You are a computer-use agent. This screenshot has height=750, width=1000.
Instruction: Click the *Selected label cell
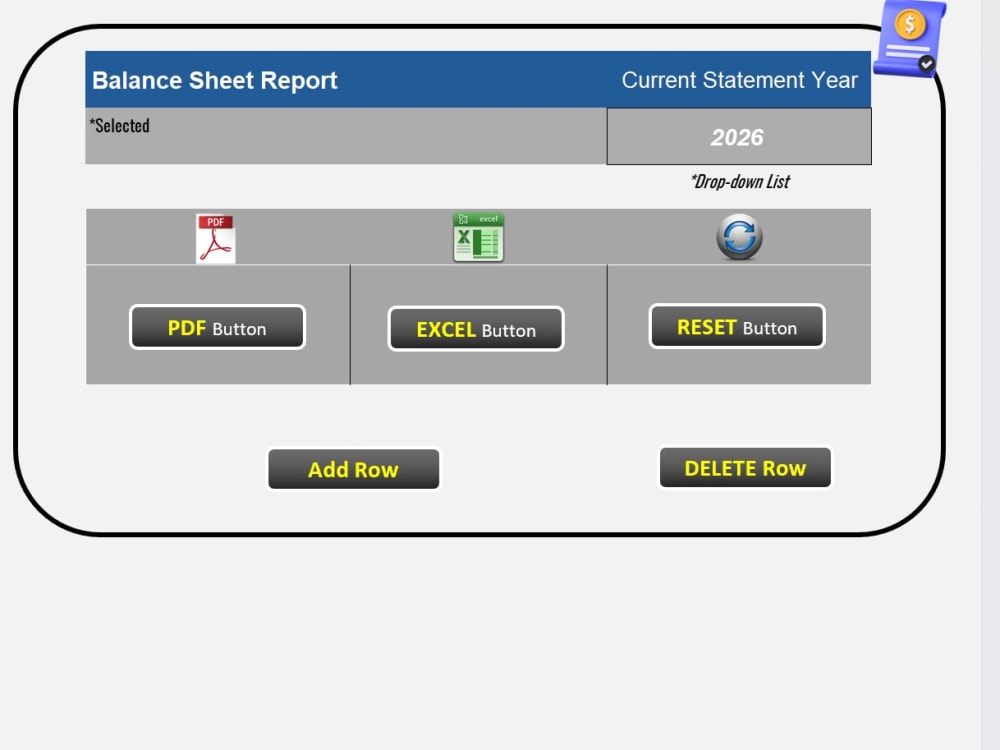click(346, 136)
